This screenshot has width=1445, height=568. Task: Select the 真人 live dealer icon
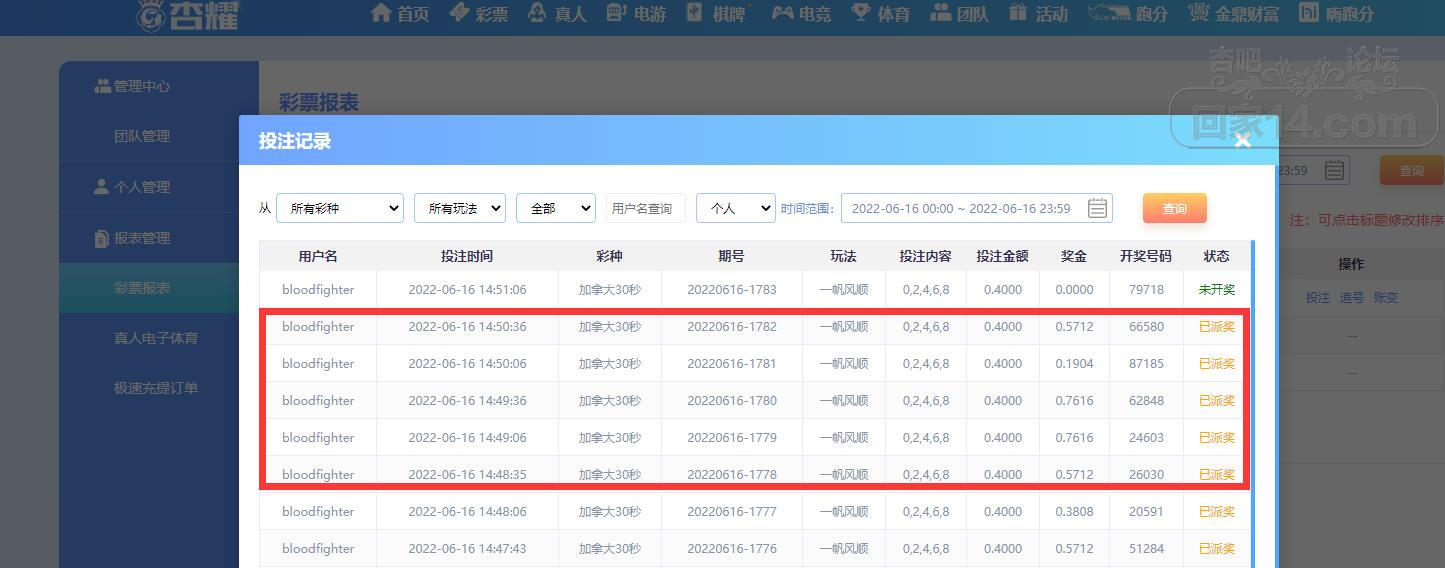coord(537,13)
